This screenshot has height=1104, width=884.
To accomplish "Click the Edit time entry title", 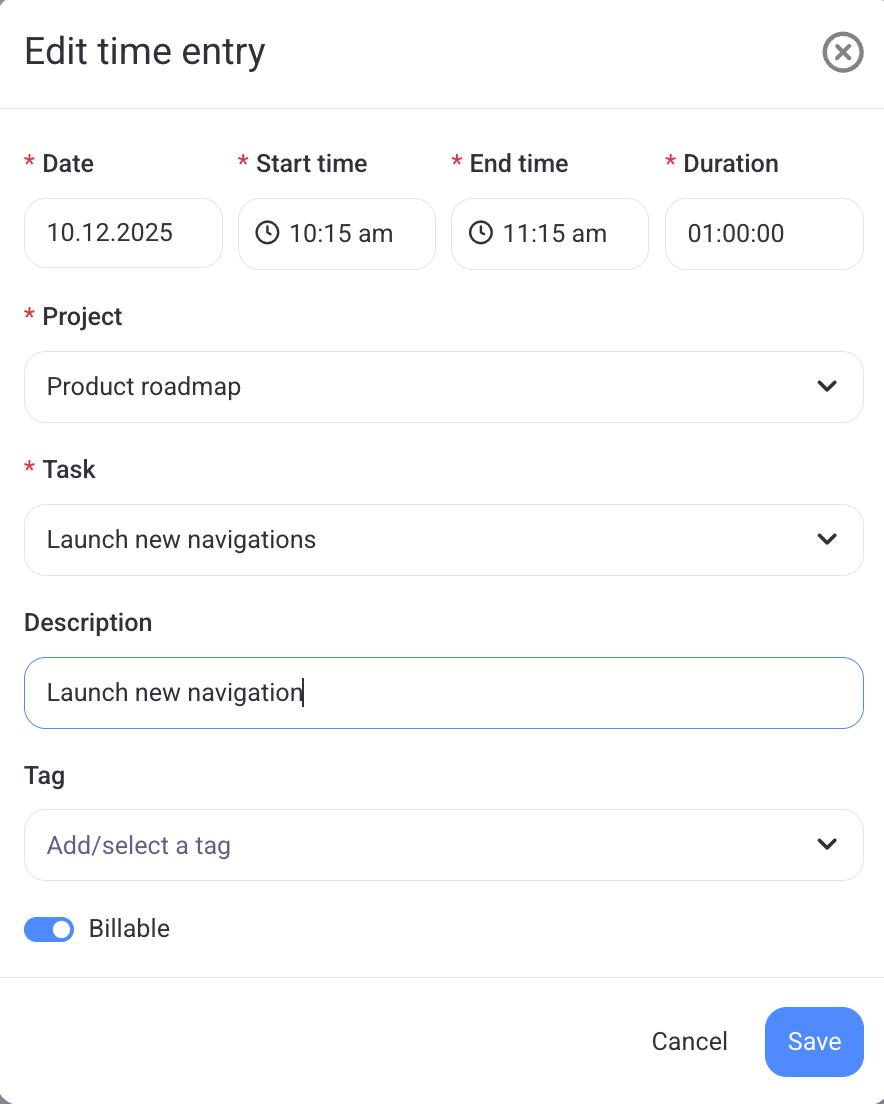I will 145,51.
